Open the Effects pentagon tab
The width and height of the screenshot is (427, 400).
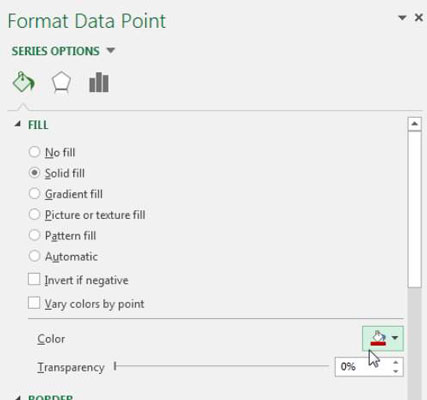[61, 82]
